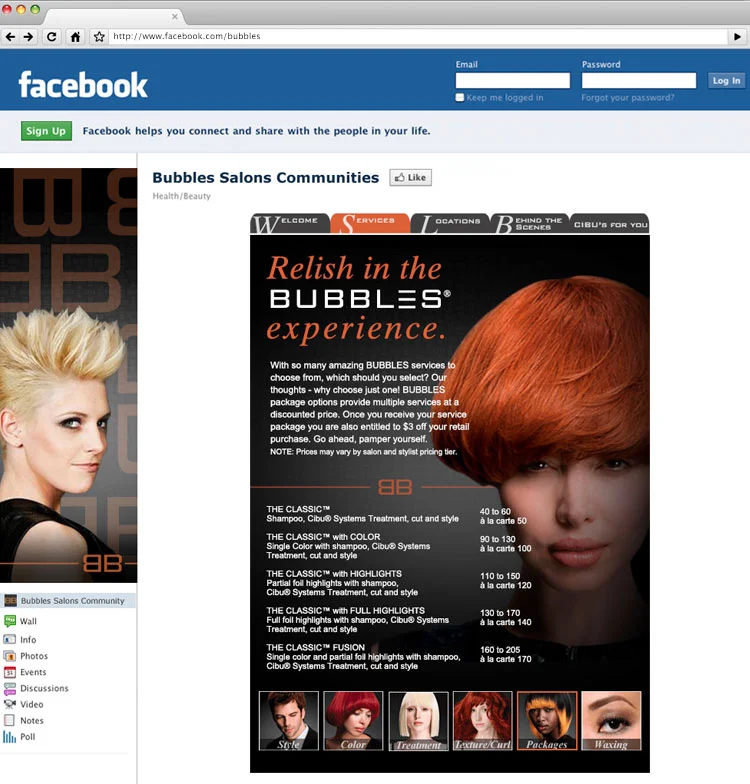Focus the Password input field
This screenshot has width=750, height=784.
638,80
